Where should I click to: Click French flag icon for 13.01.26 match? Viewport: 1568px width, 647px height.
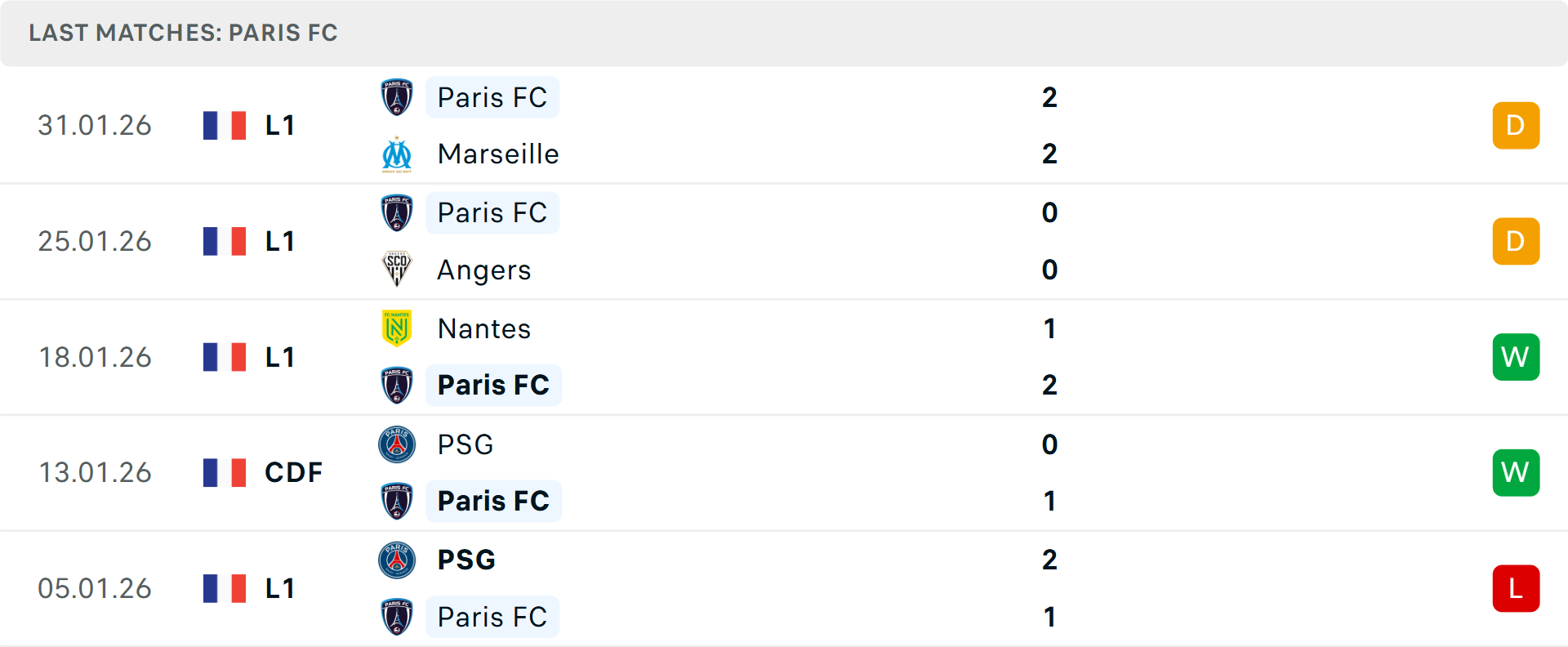click(225, 472)
